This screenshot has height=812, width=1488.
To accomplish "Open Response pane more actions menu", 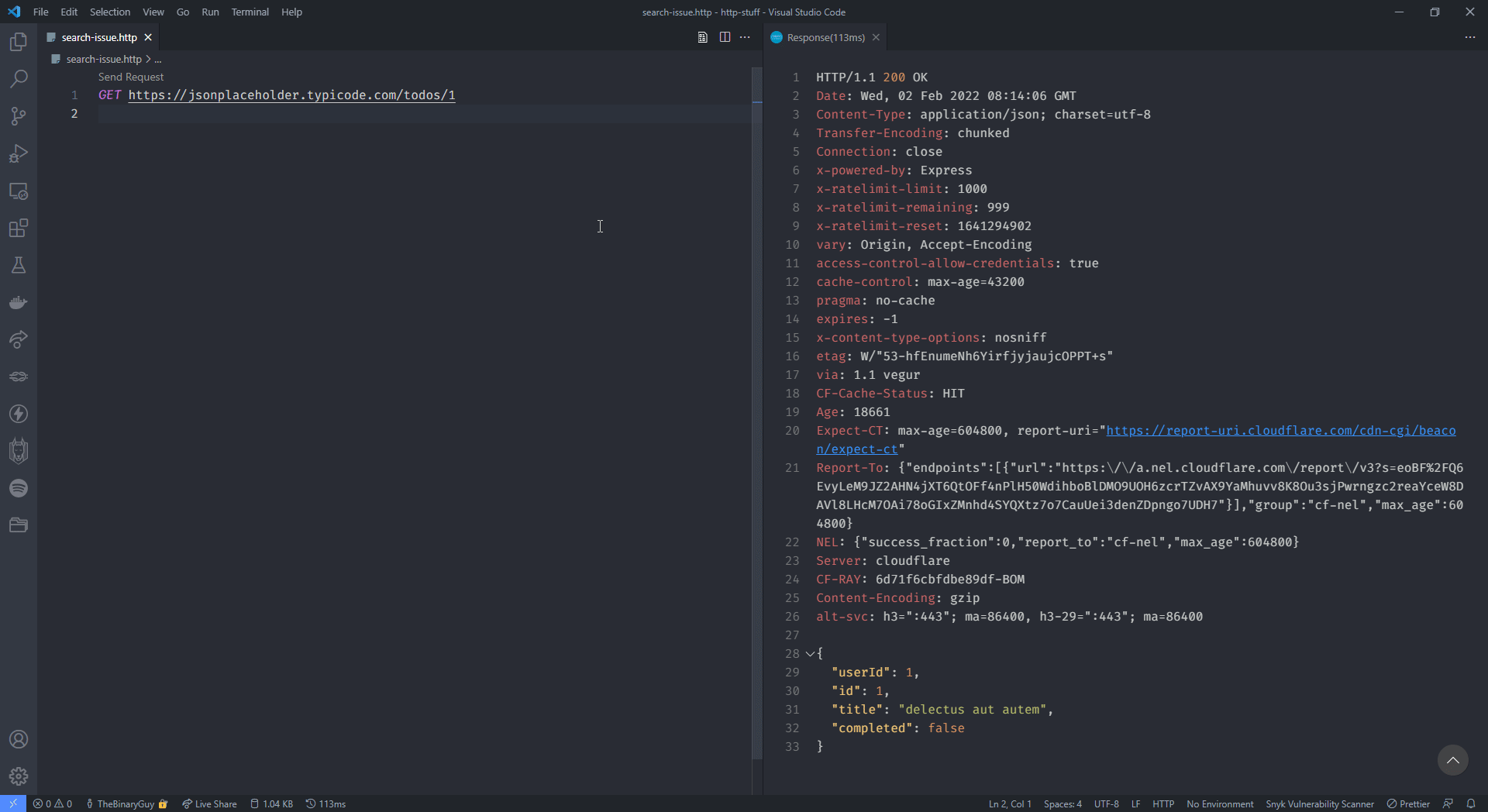I will pyautogui.click(x=1470, y=37).
